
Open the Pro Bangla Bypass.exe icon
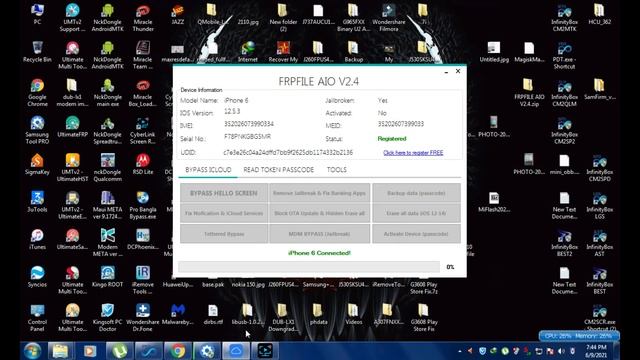[142, 205]
